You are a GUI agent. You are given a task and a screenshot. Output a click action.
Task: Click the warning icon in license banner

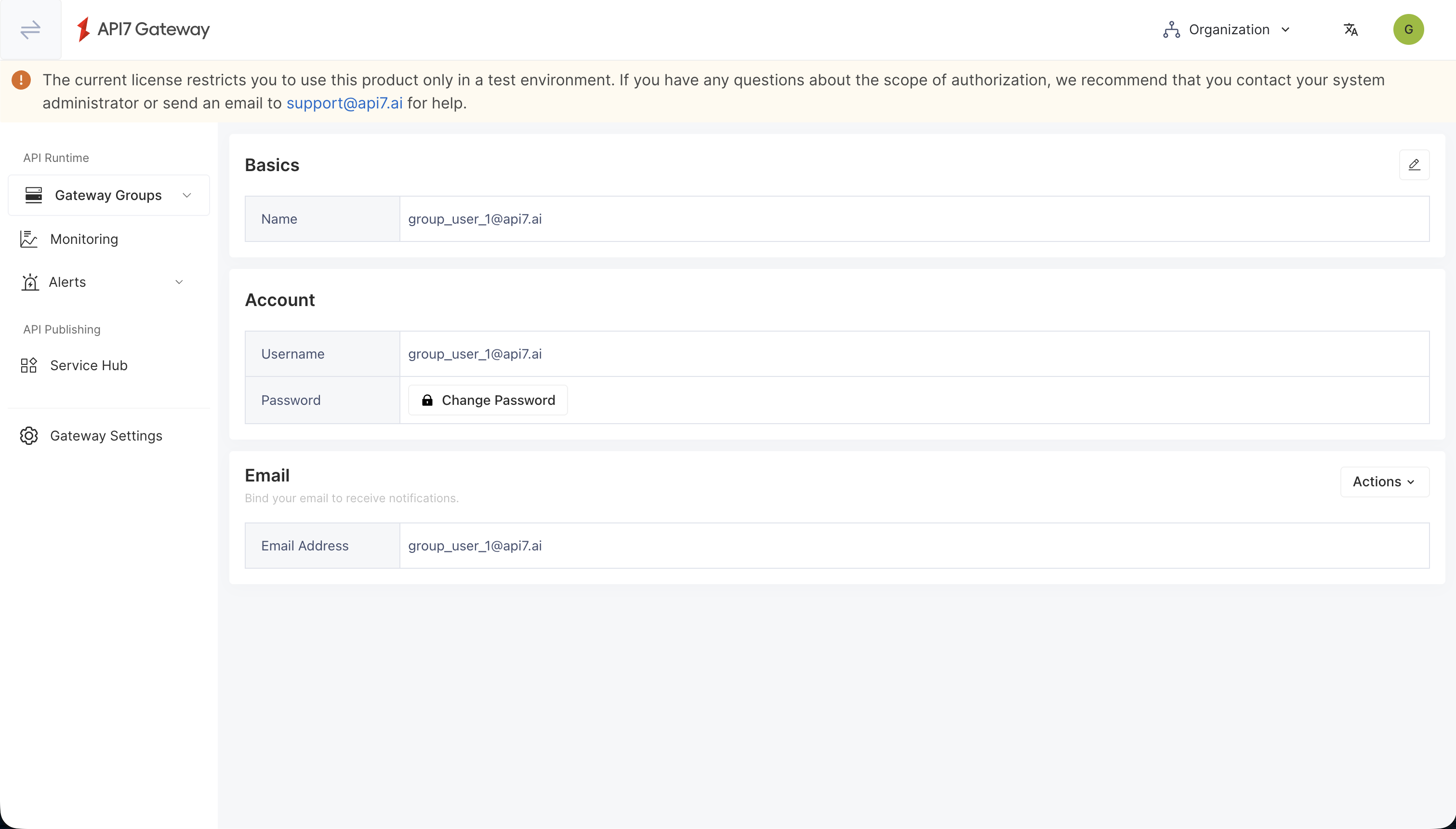point(21,80)
